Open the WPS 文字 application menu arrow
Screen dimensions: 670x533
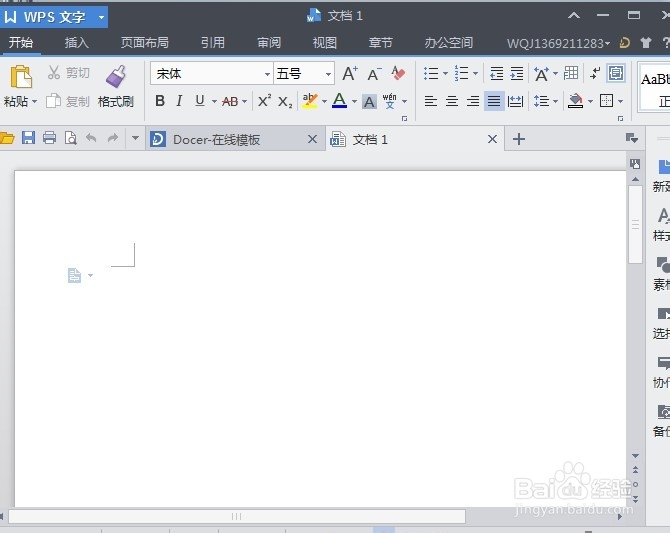pos(101,18)
